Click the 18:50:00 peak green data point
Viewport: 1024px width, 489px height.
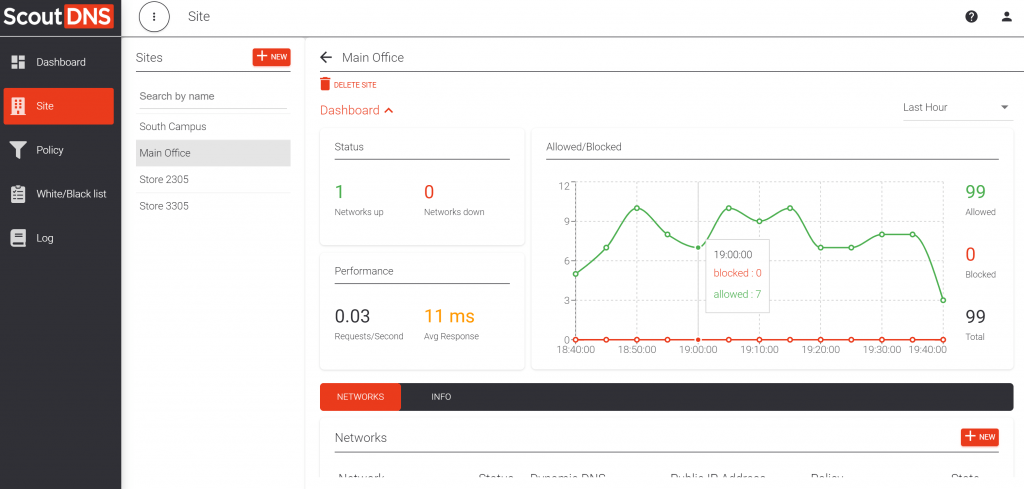pyautogui.click(x=637, y=208)
